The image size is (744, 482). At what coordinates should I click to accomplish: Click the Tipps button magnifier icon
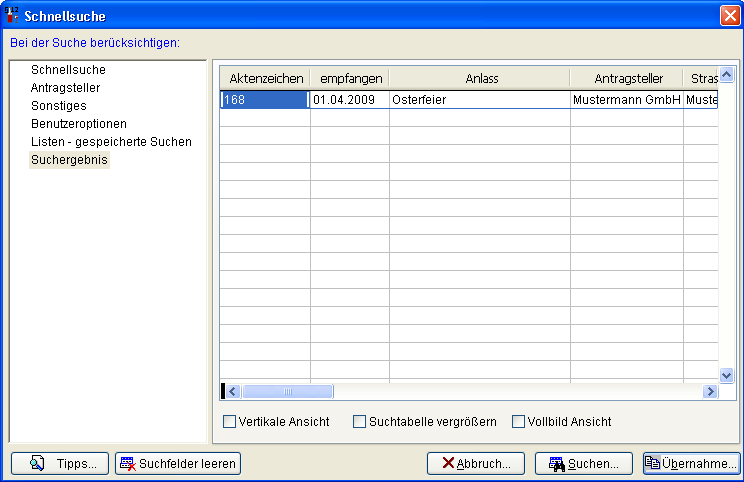pos(37,463)
